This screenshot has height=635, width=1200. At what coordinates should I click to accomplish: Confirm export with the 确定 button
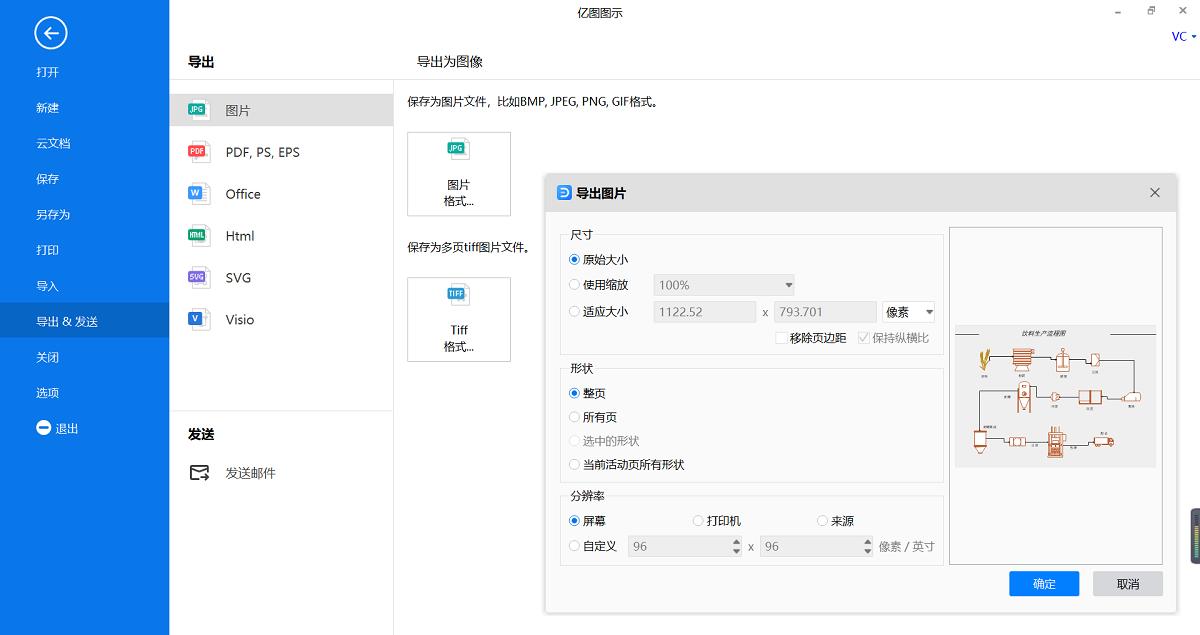[x=1044, y=583]
